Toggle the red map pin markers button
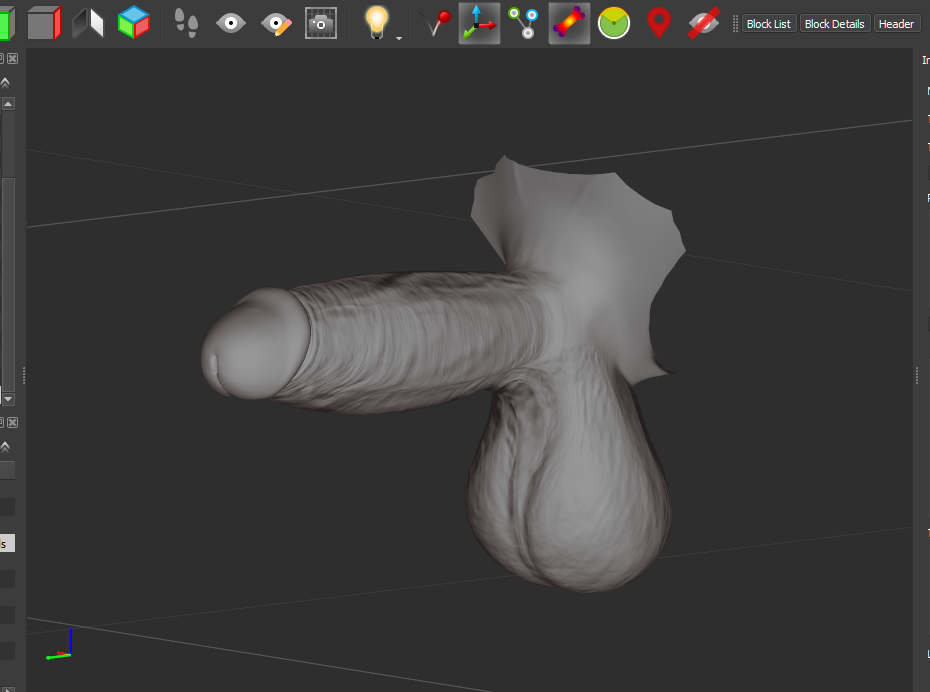Screen dimensions: 930x692 coord(658,23)
